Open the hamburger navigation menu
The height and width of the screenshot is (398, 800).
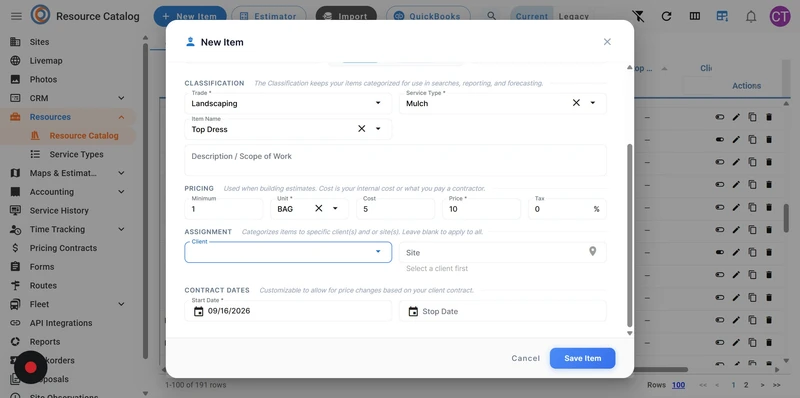click(16, 16)
